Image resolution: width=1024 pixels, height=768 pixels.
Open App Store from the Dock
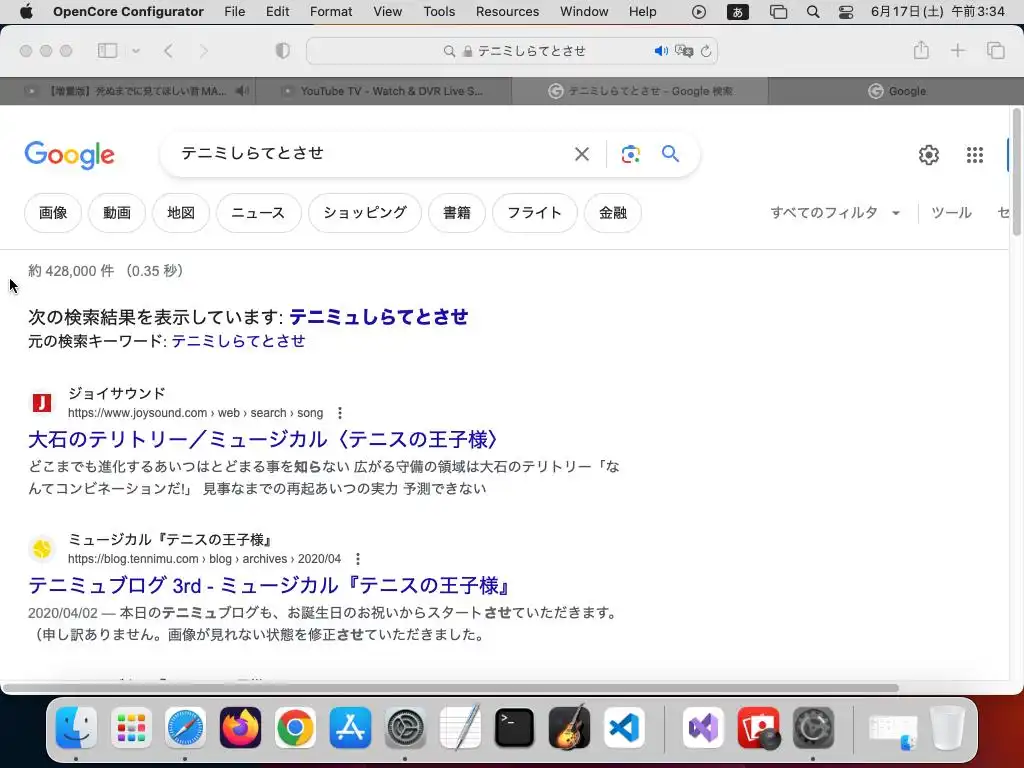pos(350,728)
